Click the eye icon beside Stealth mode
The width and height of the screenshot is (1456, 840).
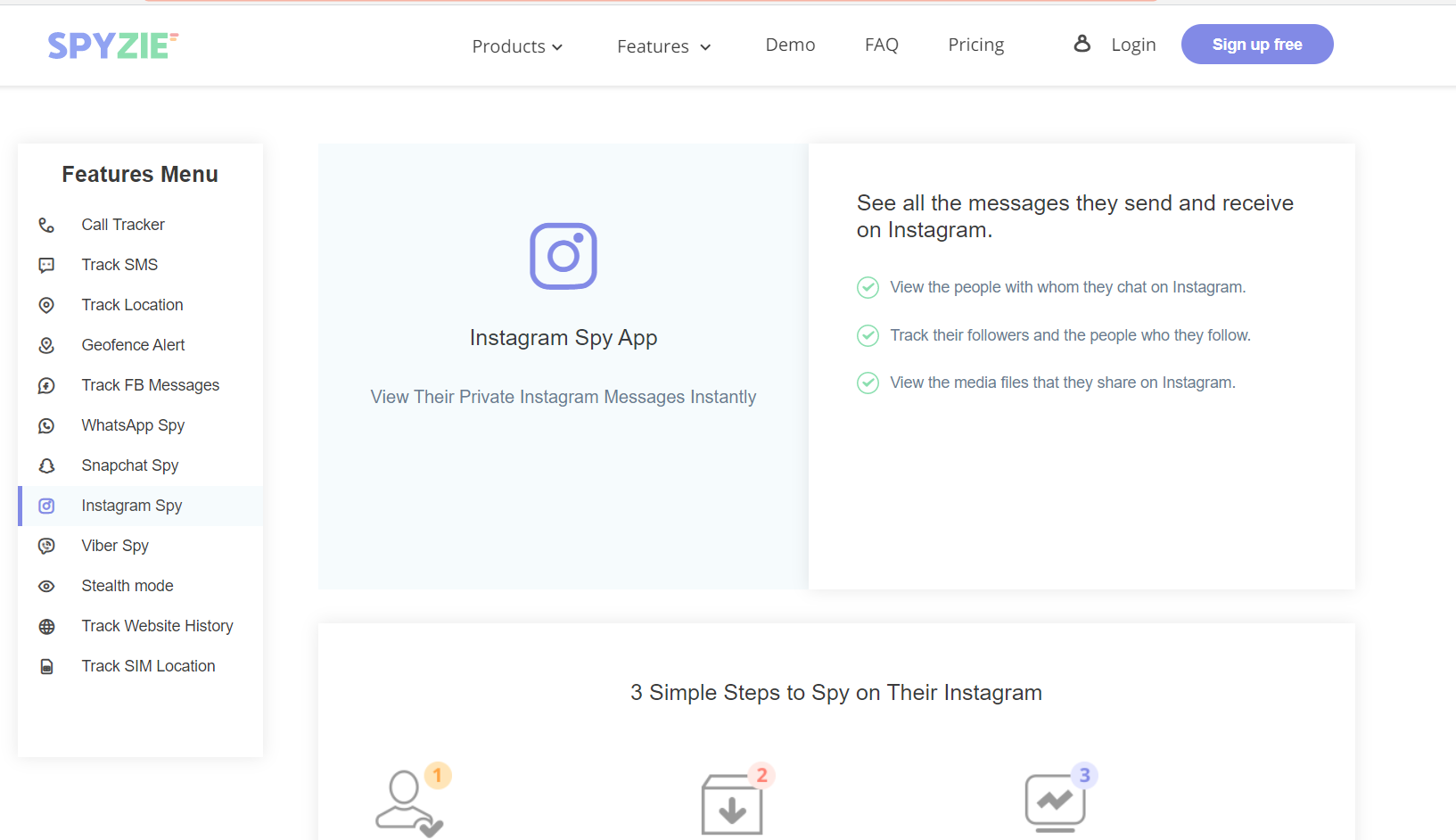46,586
